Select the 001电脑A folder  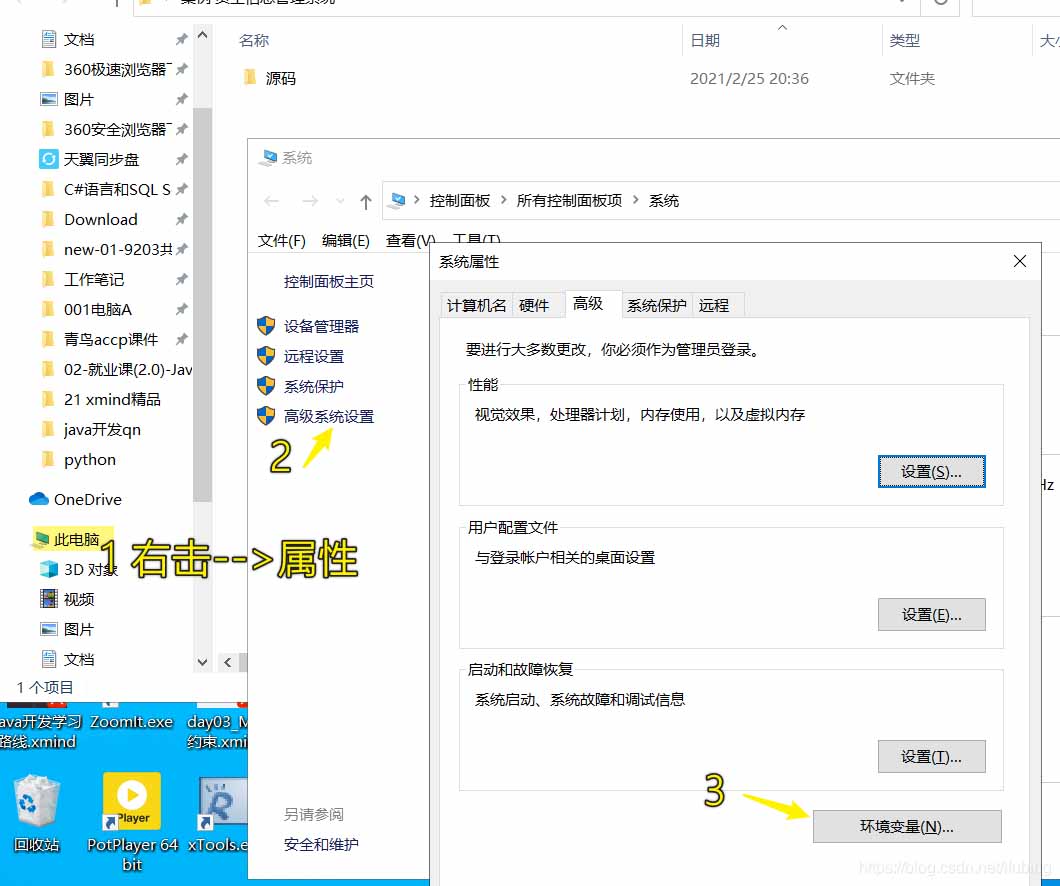(x=86, y=310)
